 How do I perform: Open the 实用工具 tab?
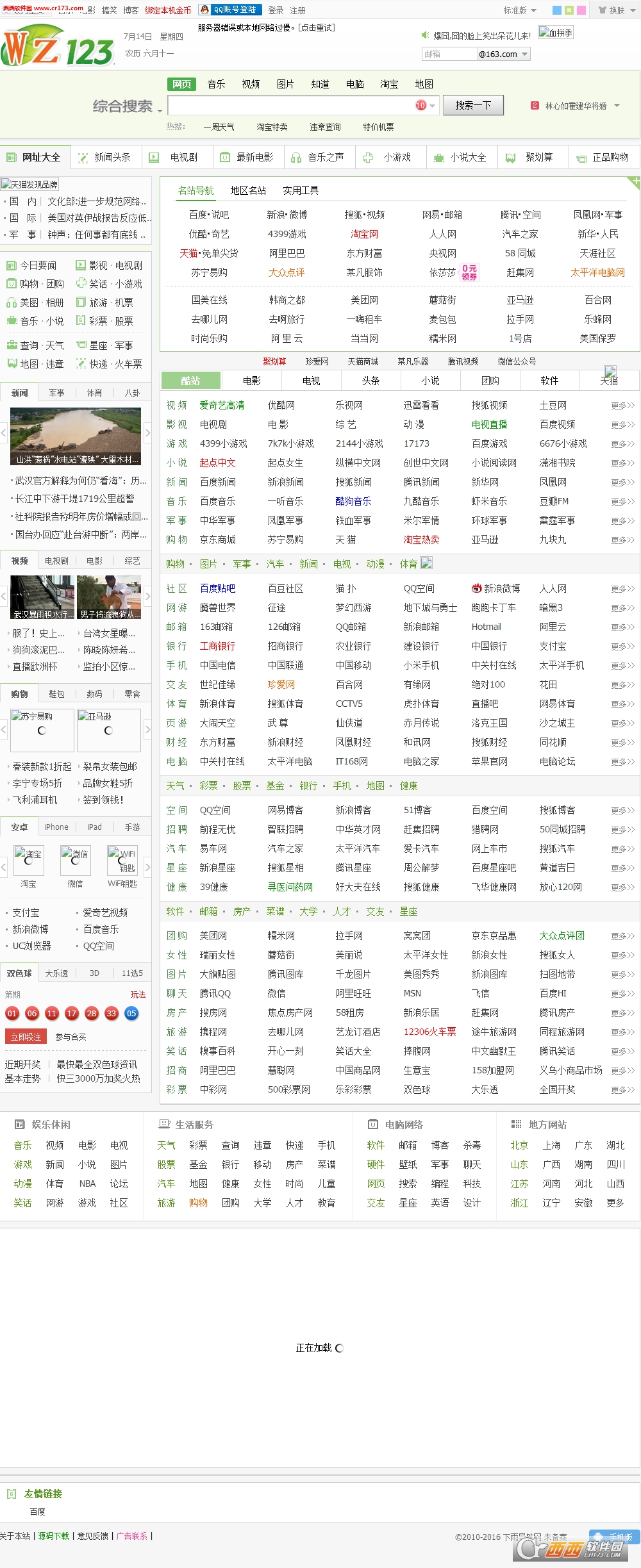pos(301,190)
